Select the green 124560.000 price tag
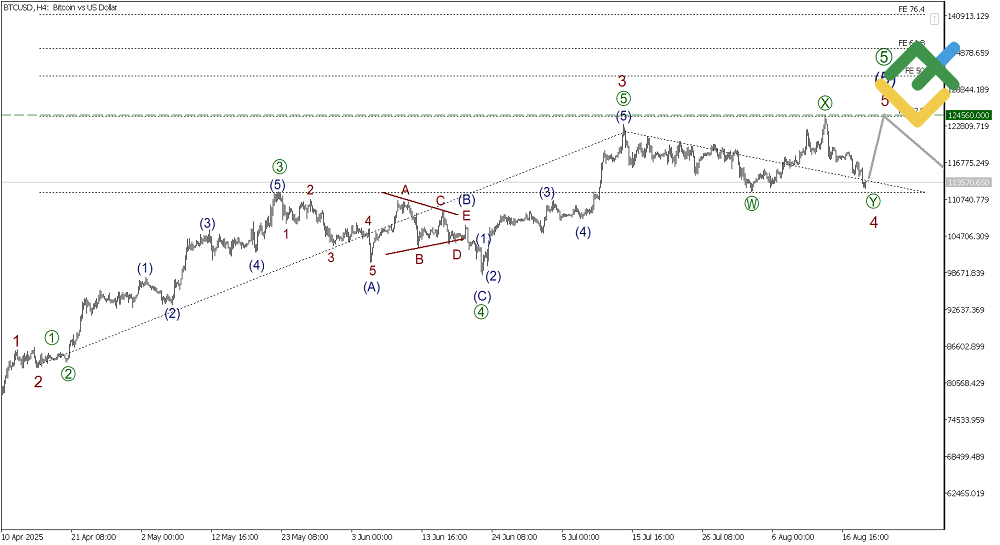 [968, 115]
